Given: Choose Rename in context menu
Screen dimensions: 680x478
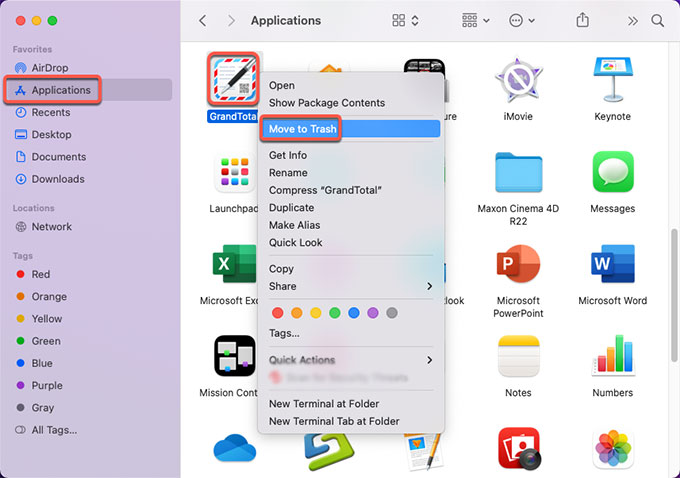Looking at the screenshot, I should 288,173.
